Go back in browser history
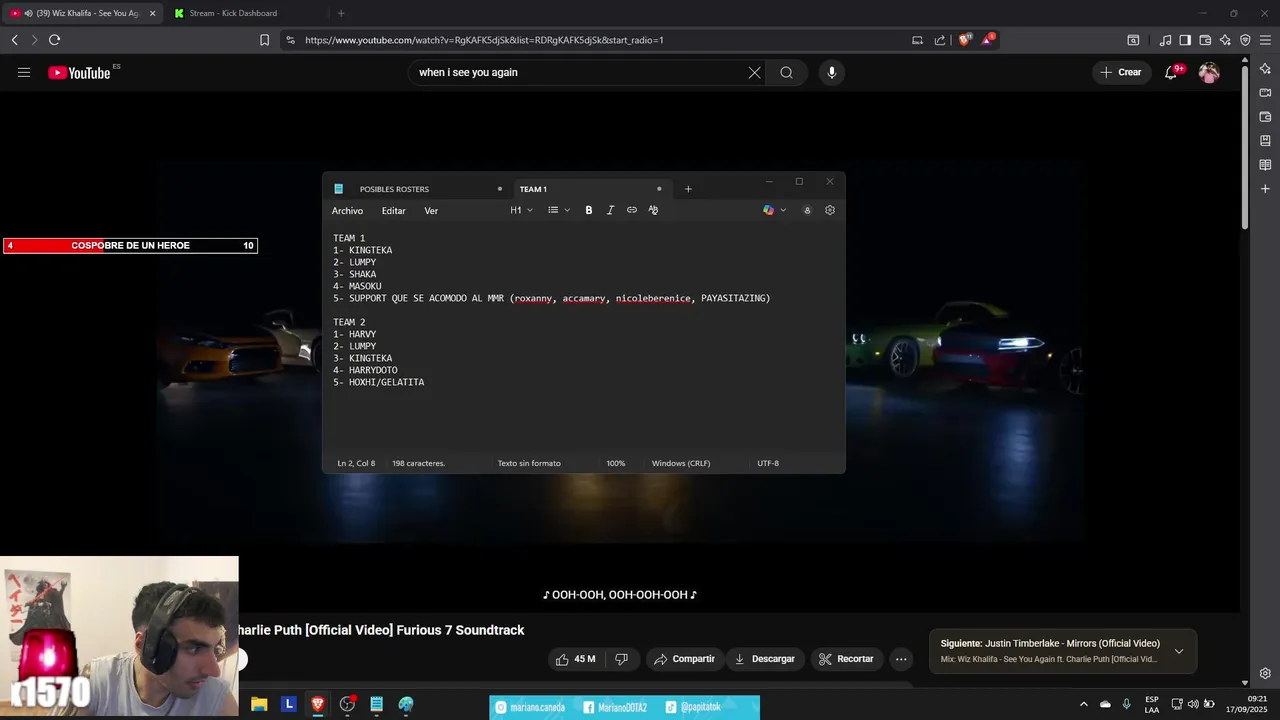Viewport: 1280px width, 720px height. (14, 40)
